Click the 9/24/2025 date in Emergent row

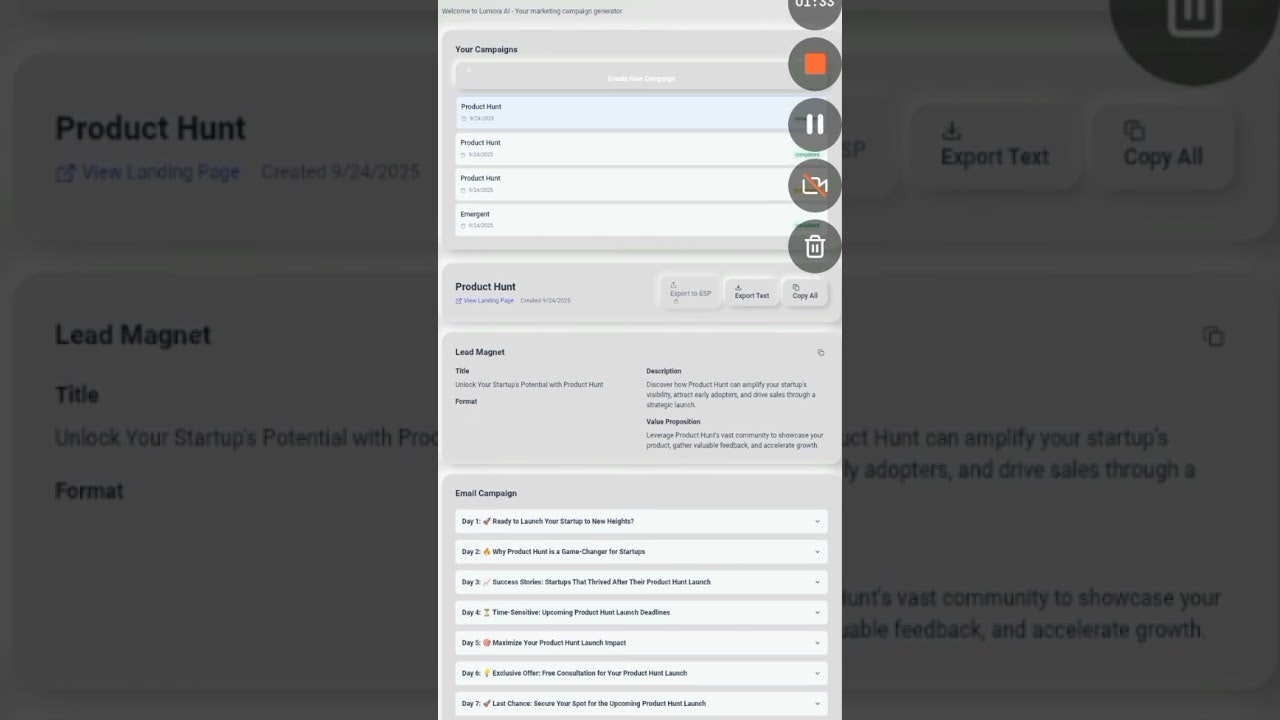[481, 226]
